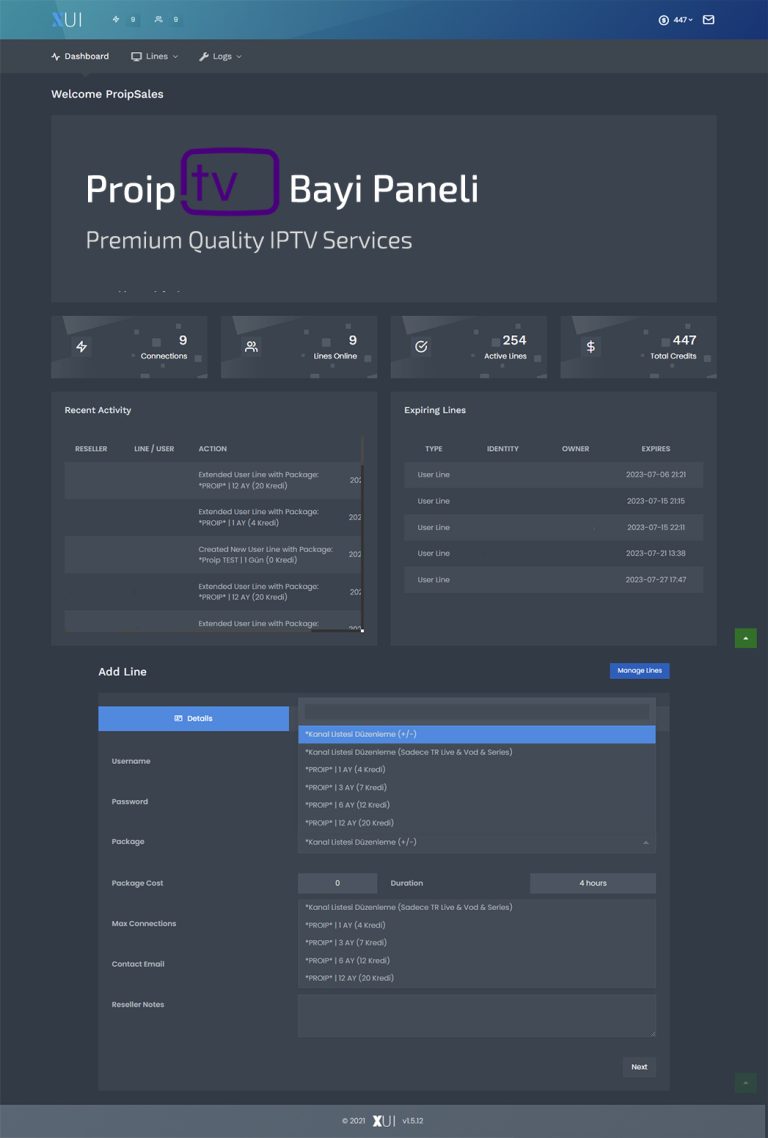
Task: Expand the Lines menu
Action: (155, 56)
